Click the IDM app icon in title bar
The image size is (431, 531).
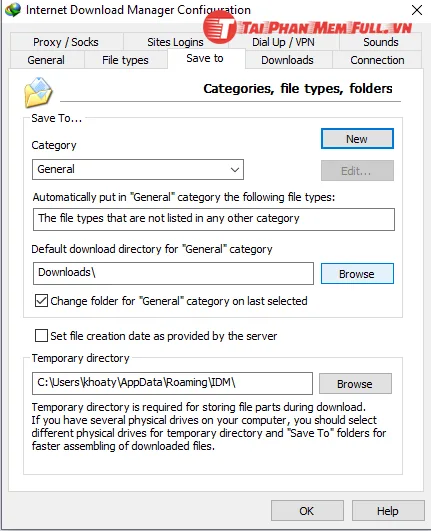coord(13,10)
